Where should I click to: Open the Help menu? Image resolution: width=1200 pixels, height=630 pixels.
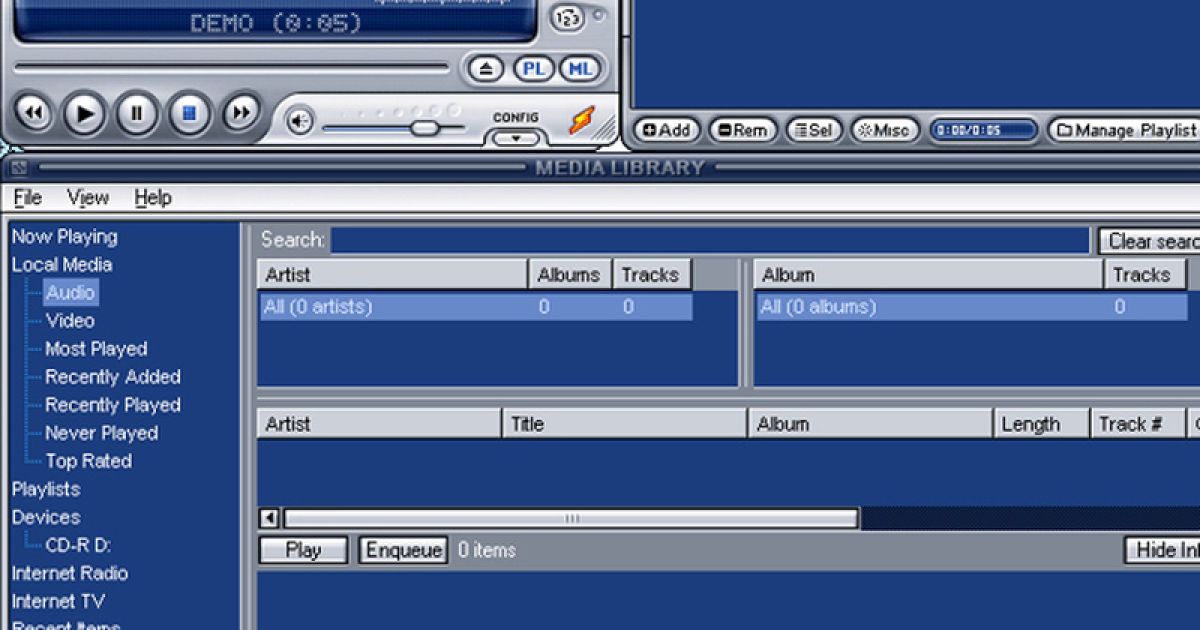click(153, 198)
